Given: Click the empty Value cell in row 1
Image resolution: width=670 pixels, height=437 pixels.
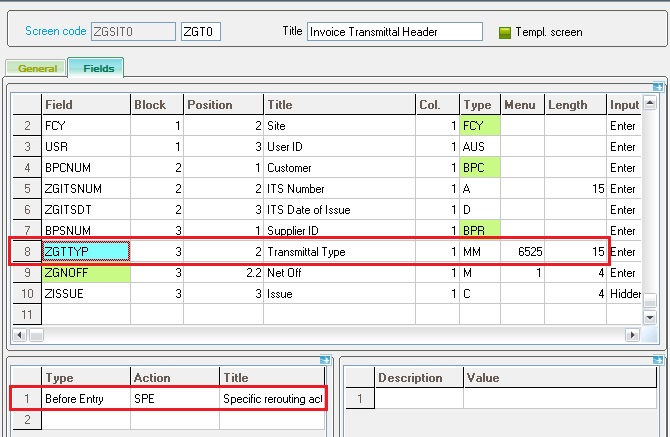Looking at the screenshot, I should point(560,399).
